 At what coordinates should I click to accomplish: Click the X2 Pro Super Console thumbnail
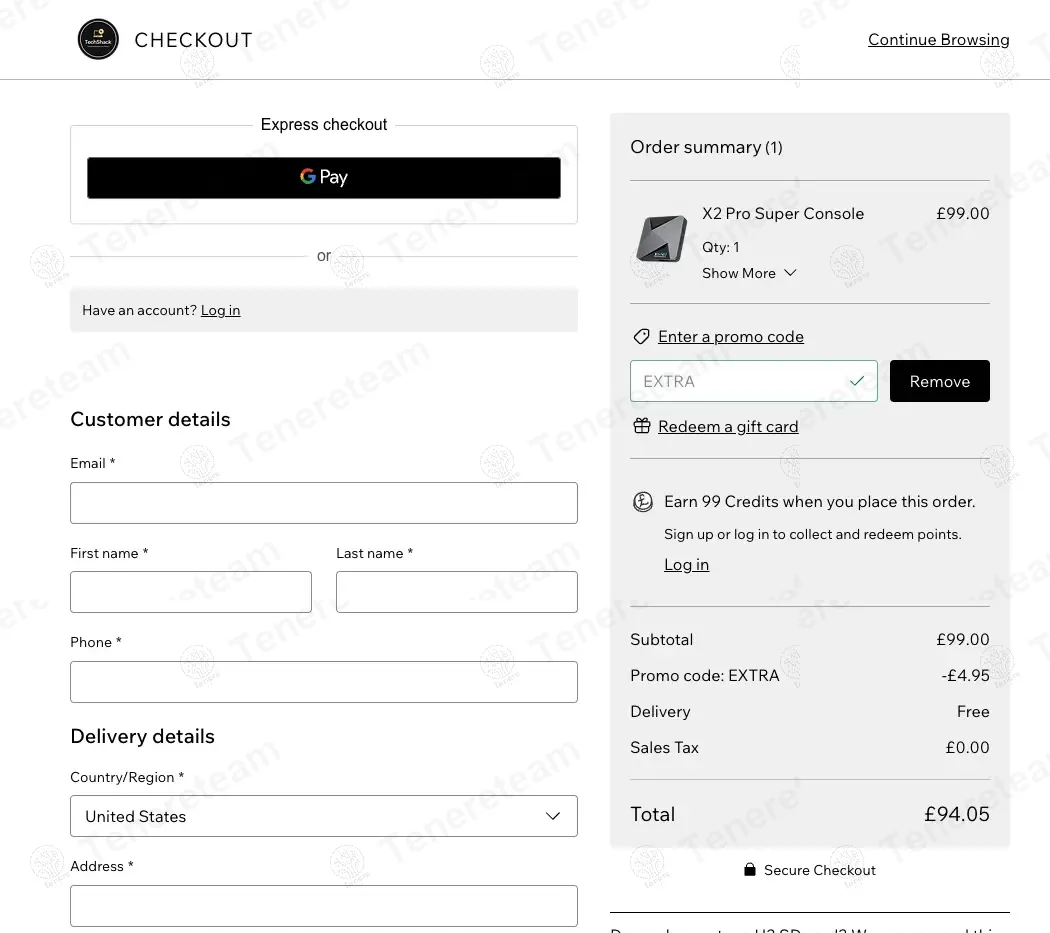coord(662,239)
